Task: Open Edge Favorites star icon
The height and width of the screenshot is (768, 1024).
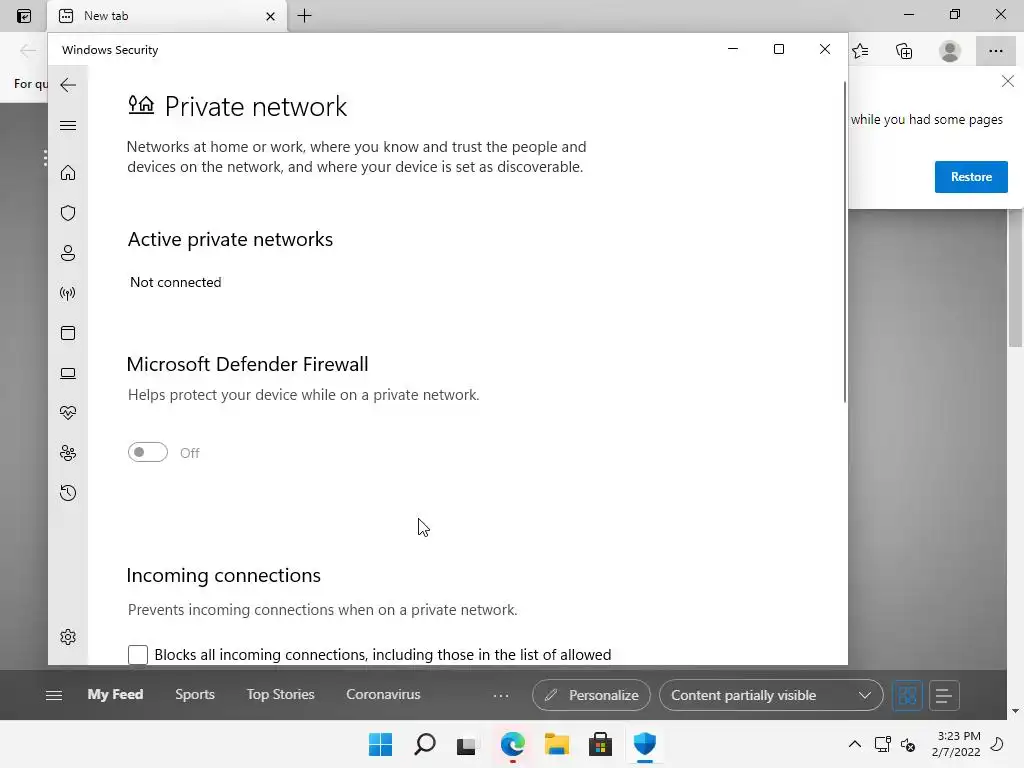Action: coord(861,51)
